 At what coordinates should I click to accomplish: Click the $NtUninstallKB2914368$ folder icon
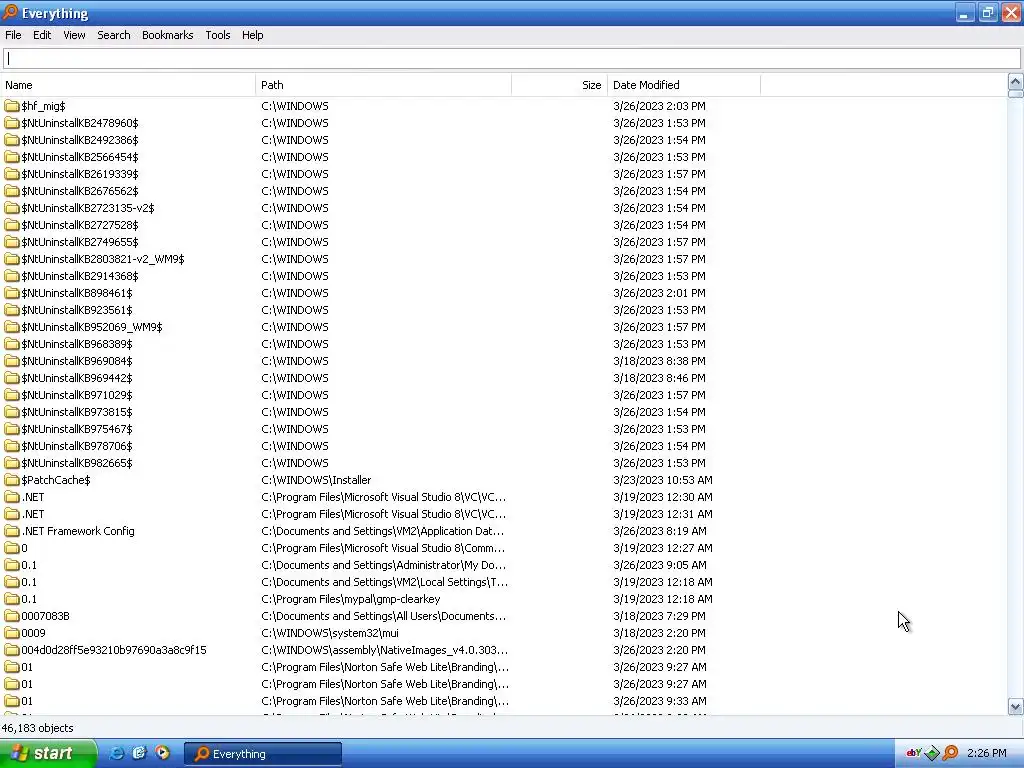pyautogui.click(x=12, y=276)
